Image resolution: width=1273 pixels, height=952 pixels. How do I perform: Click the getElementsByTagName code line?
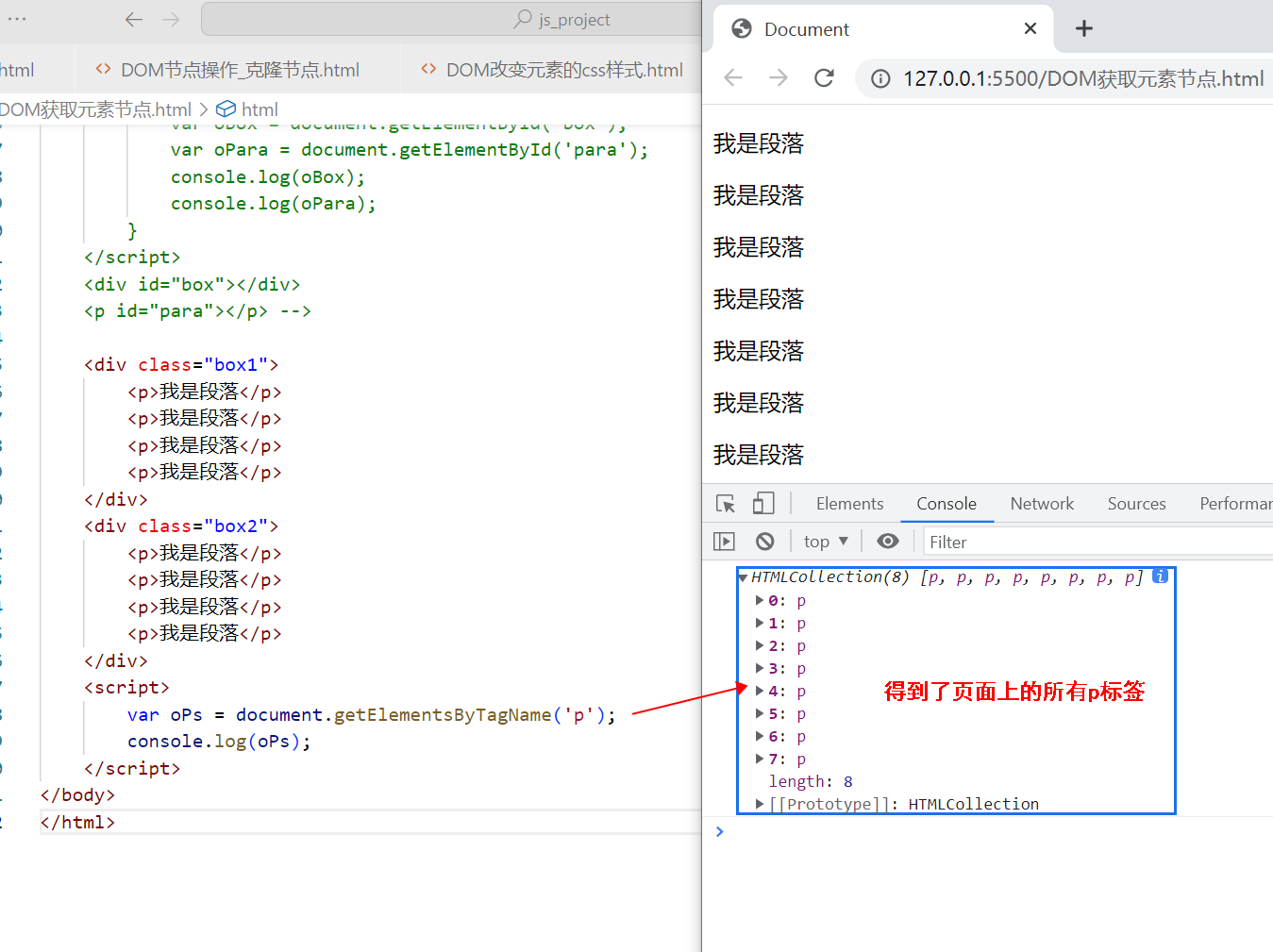pos(371,715)
